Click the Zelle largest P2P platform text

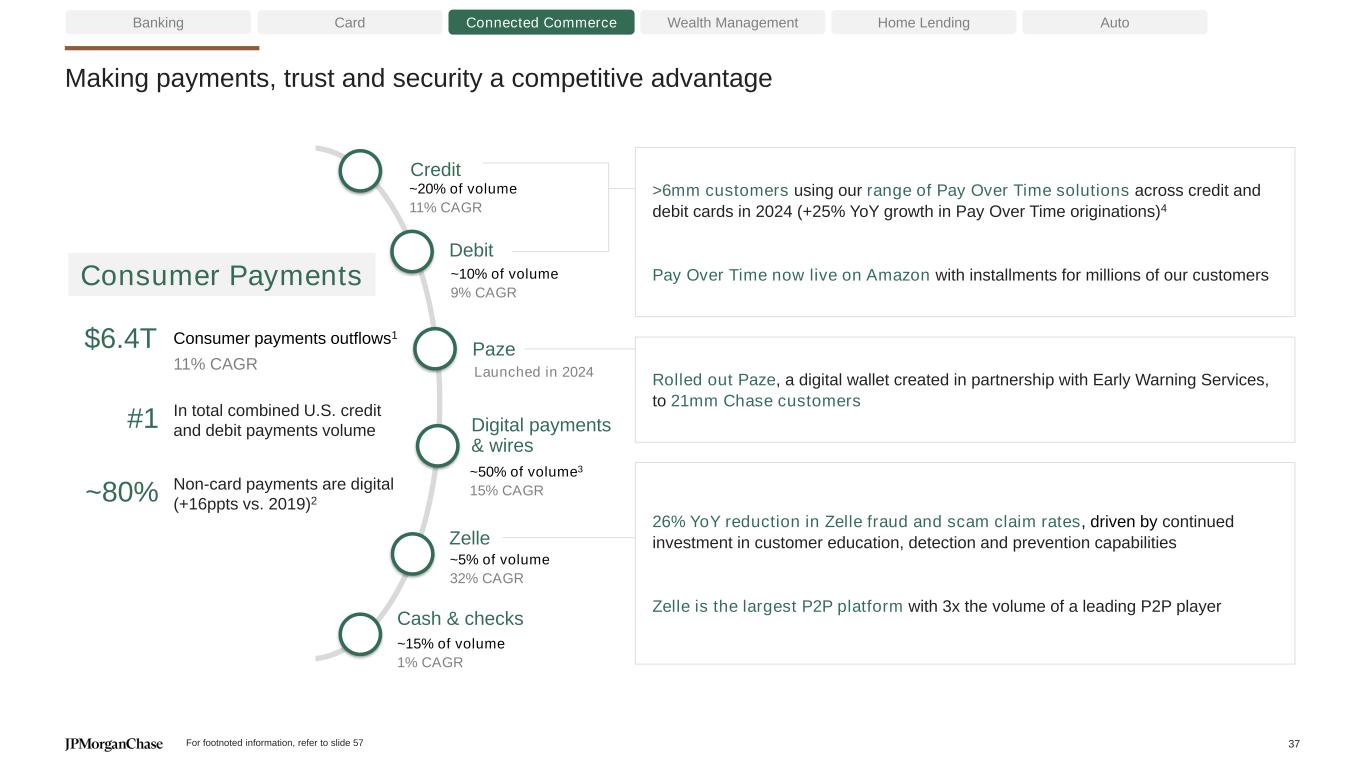pos(777,606)
